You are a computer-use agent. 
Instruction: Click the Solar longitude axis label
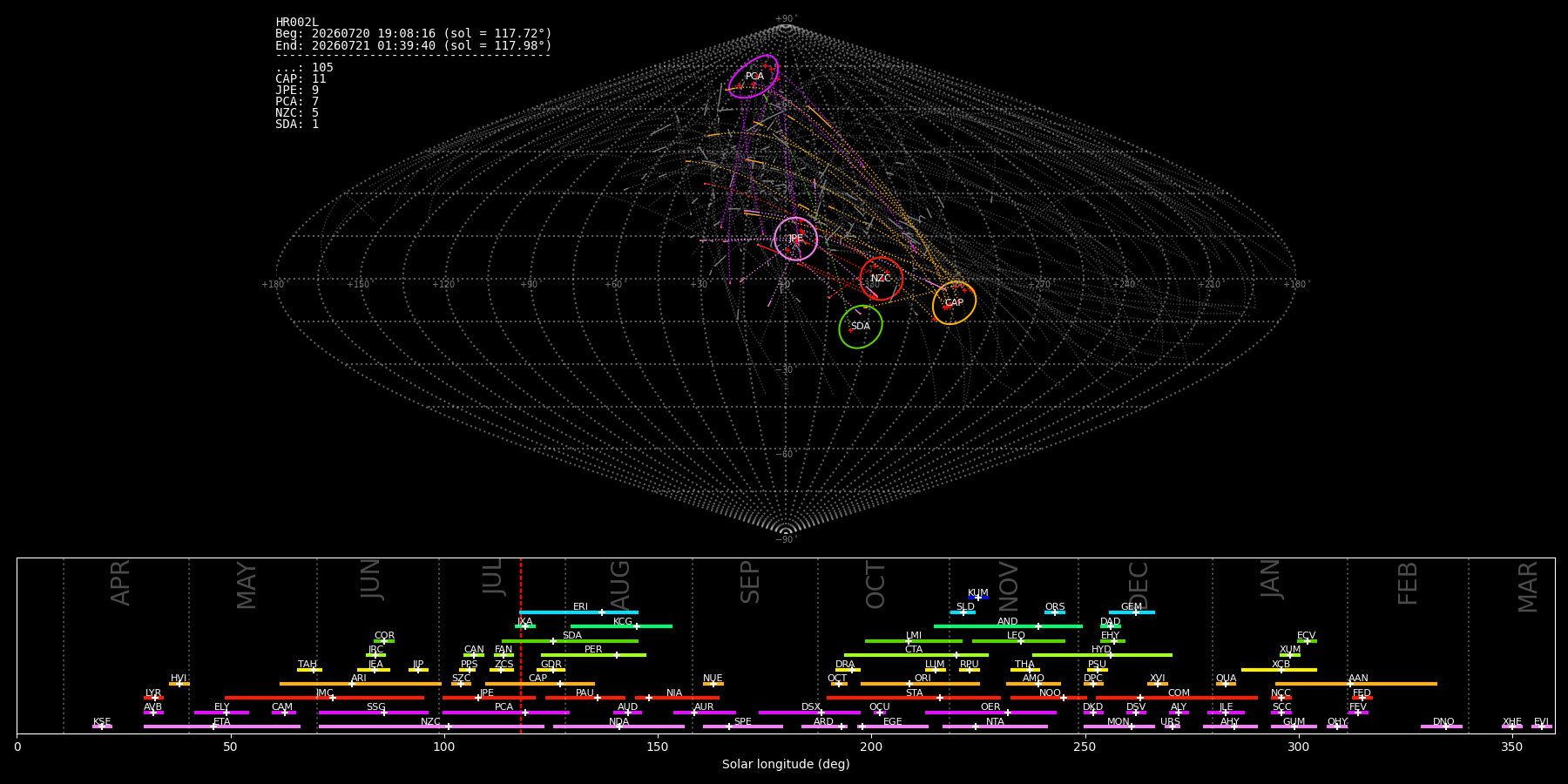[x=786, y=764]
